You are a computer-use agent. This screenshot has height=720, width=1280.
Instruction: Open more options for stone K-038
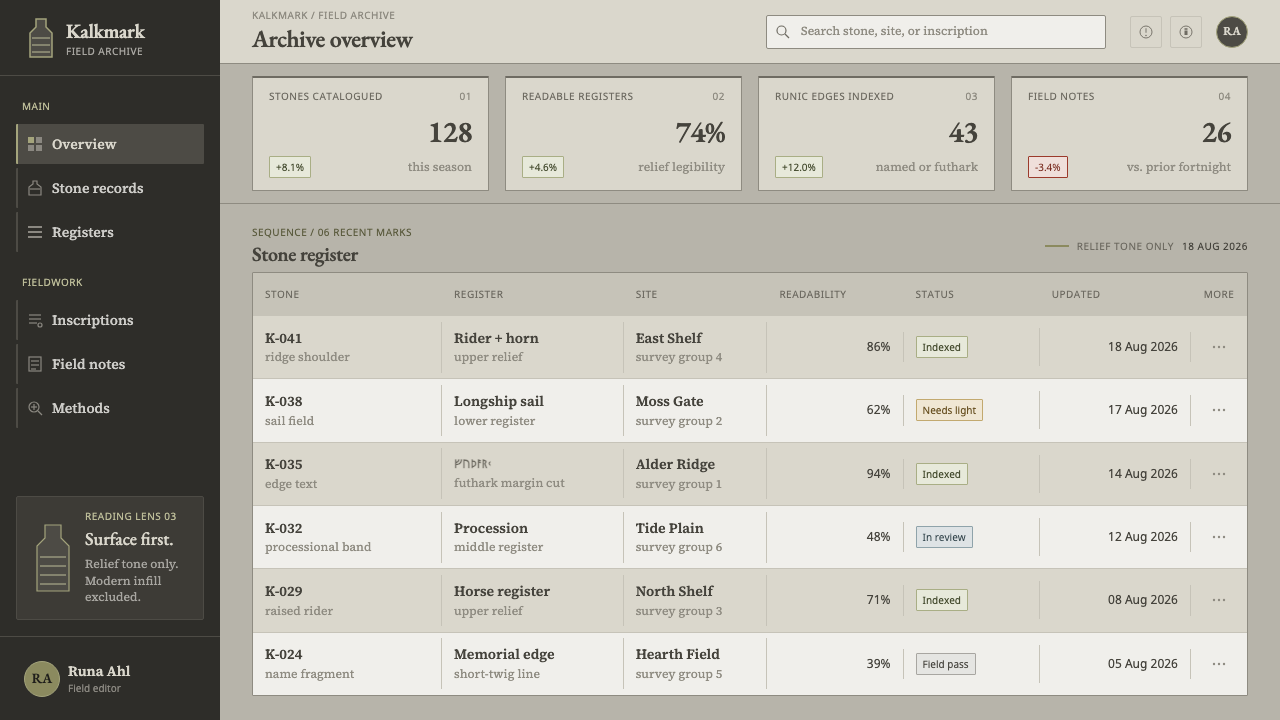pos(1218,410)
